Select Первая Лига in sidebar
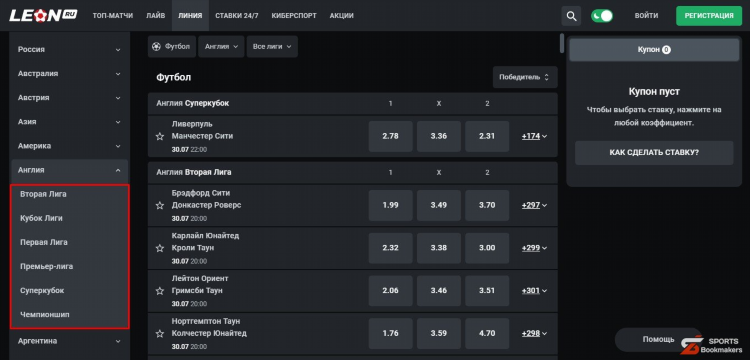 [x=69, y=242]
